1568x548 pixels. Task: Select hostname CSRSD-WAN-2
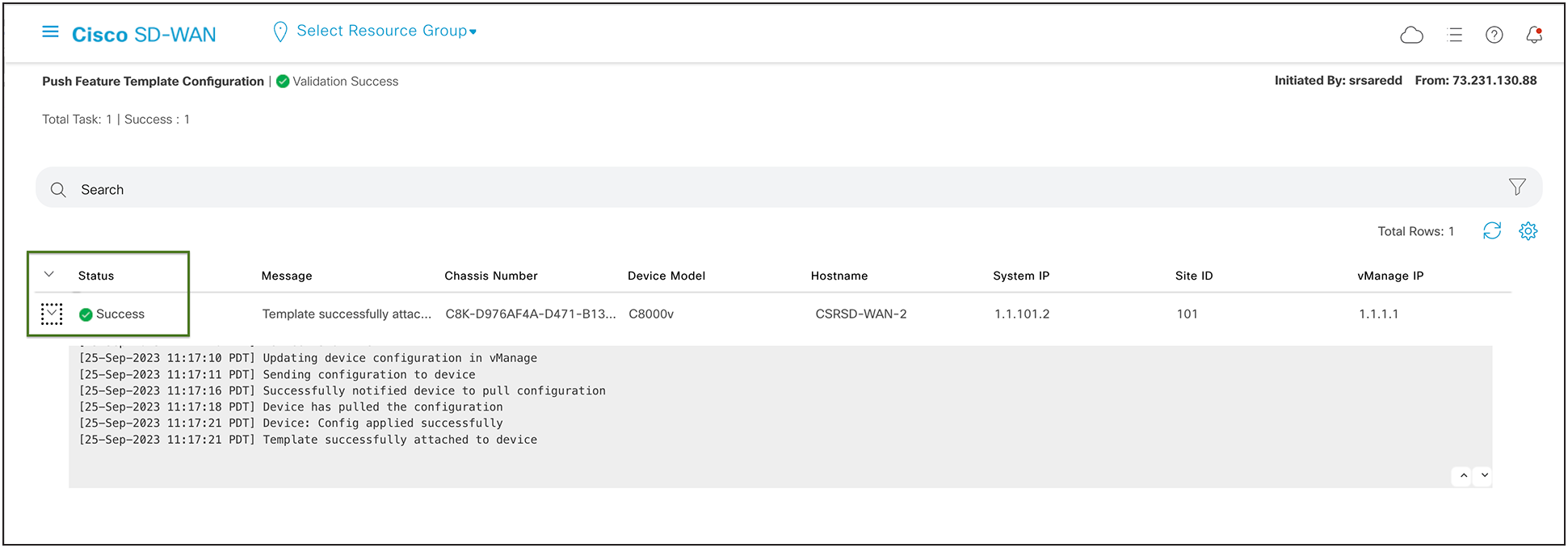point(861,314)
